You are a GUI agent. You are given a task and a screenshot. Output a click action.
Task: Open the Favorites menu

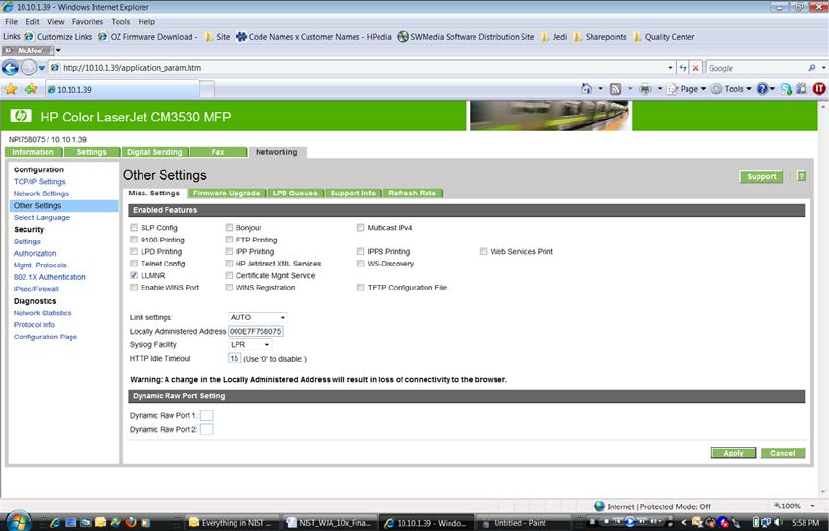[x=87, y=22]
